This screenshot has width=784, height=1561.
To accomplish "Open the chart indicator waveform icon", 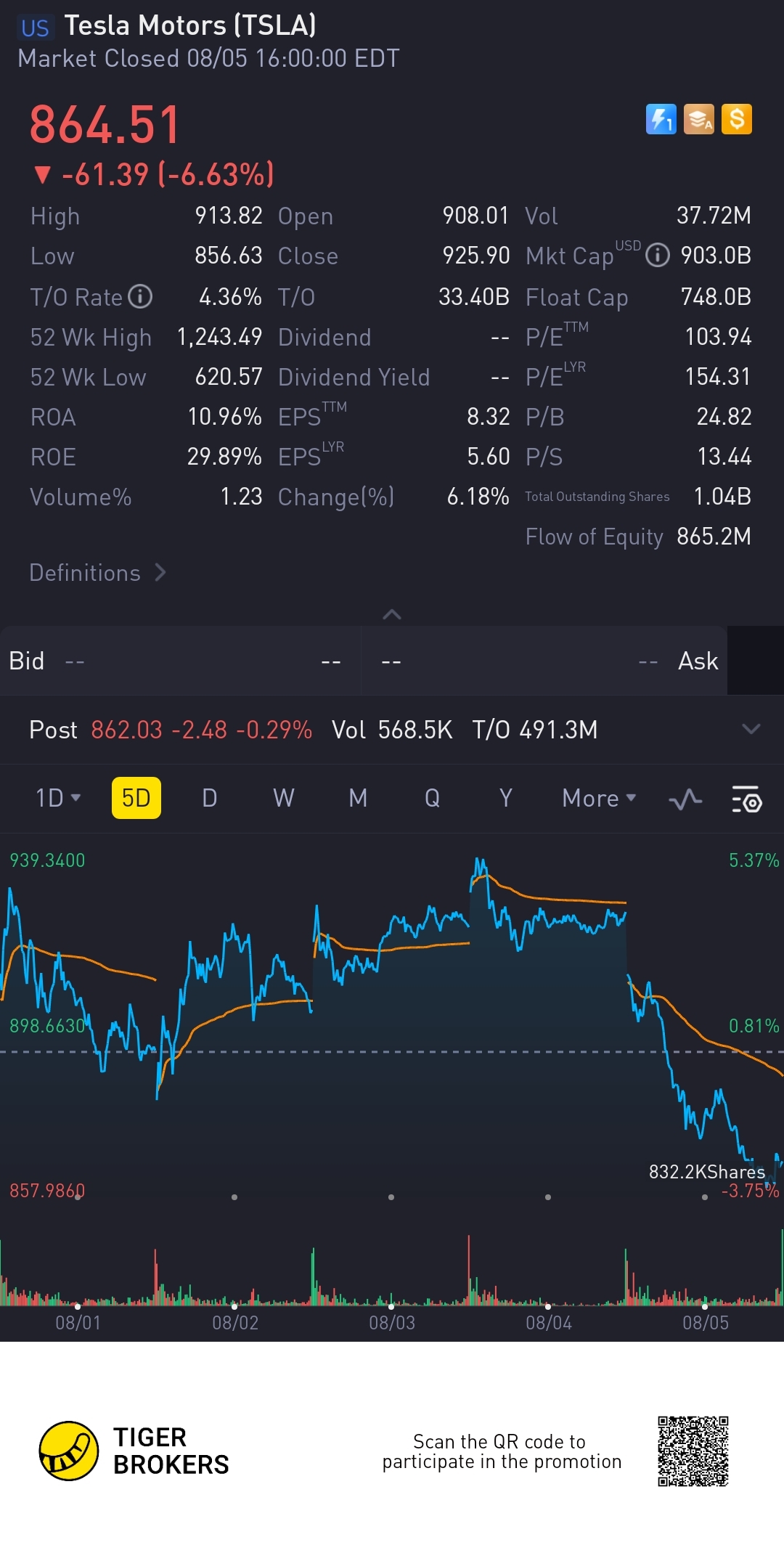I will [685, 799].
